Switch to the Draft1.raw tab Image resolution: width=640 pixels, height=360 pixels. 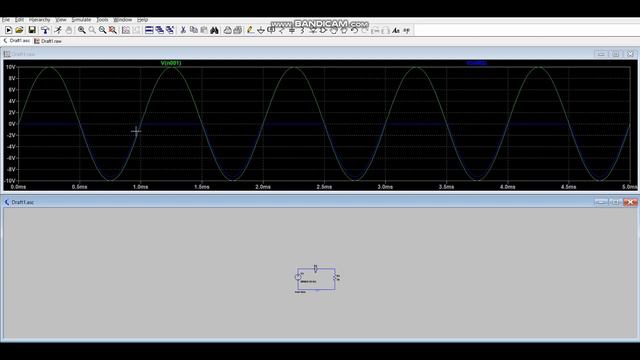click(48, 41)
